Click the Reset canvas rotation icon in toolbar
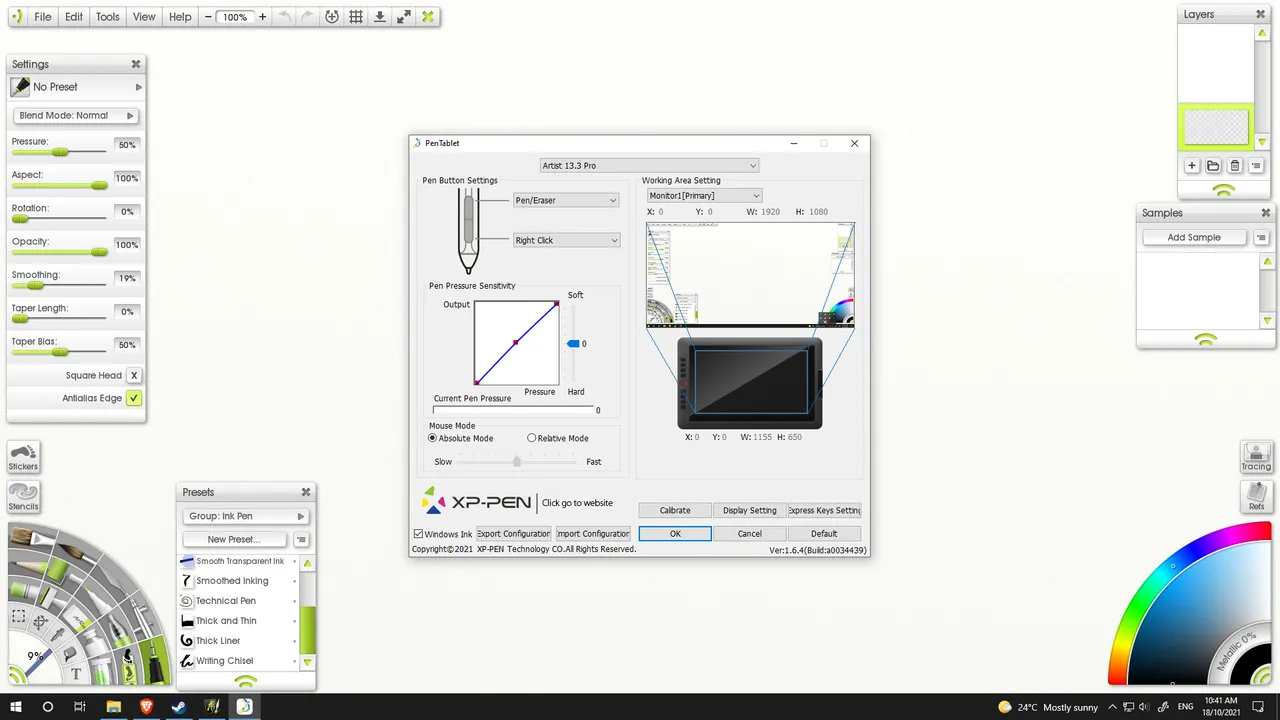 point(332,17)
